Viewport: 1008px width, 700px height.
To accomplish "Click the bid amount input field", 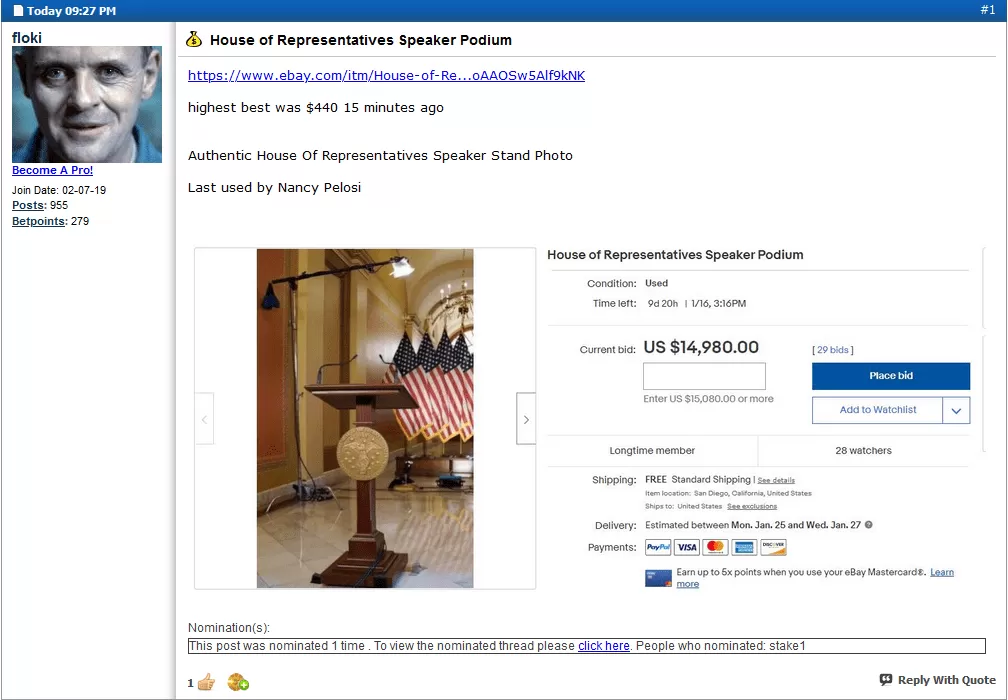I will tap(705, 376).
